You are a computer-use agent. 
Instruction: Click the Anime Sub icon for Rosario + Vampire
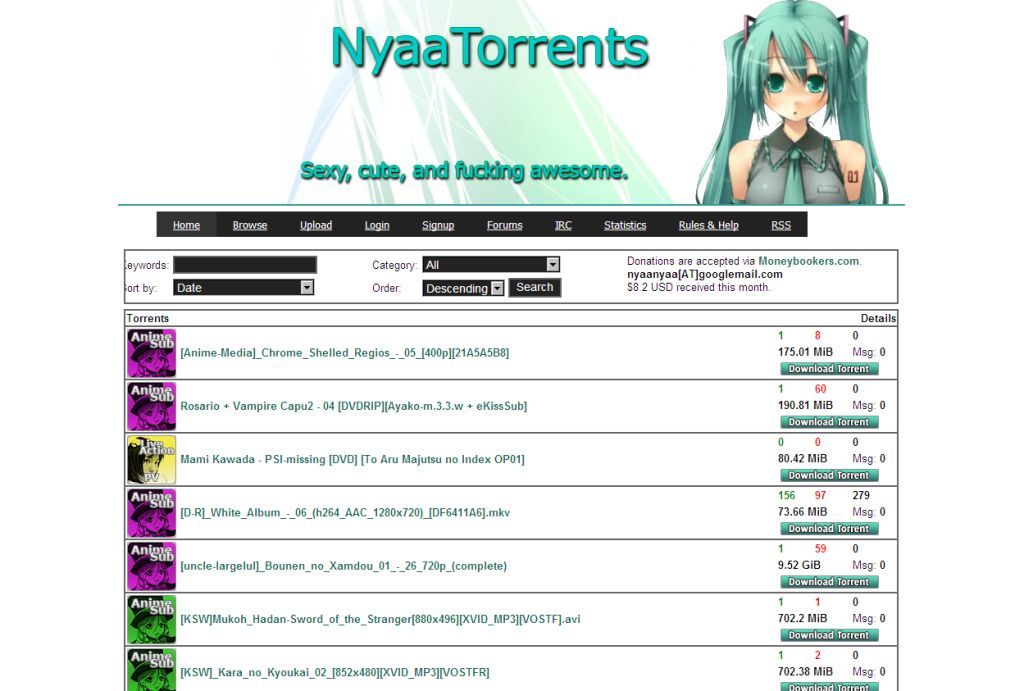[x=151, y=406]
